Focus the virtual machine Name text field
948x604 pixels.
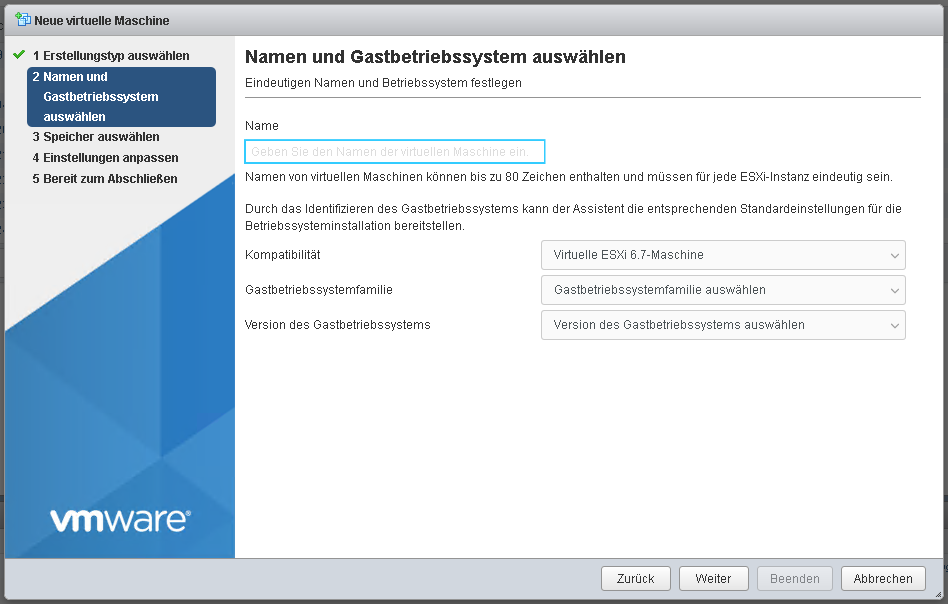coord(395,152)
